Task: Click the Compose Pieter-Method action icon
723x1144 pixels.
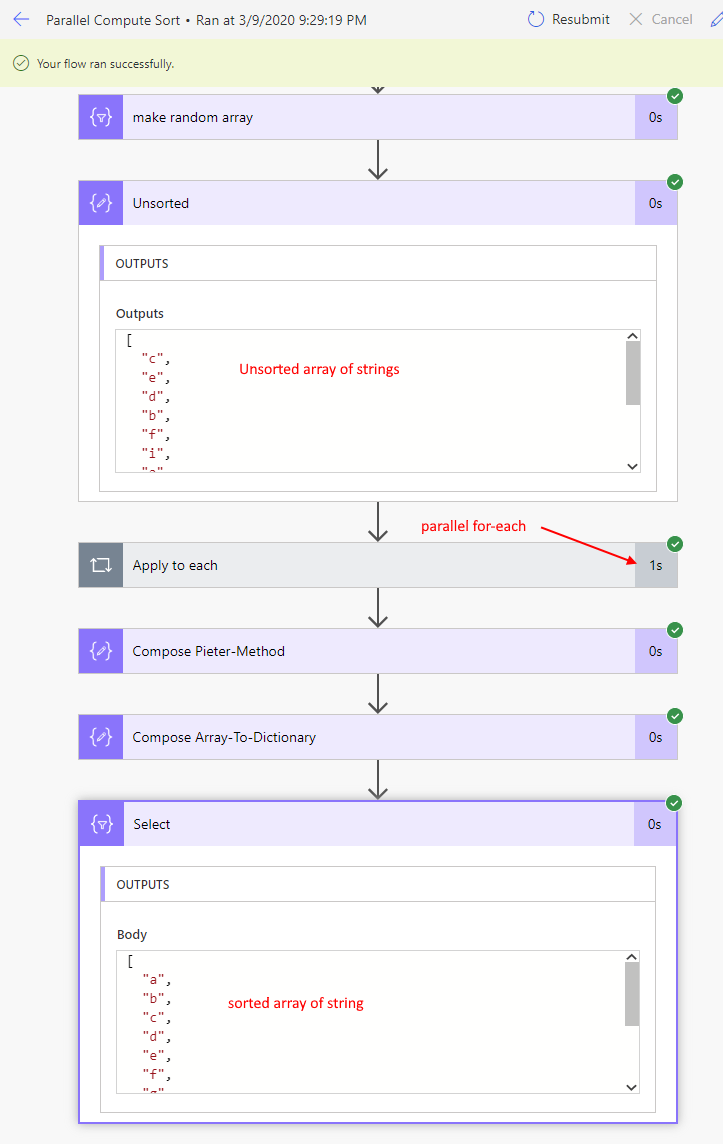Action: coord(100,651)
